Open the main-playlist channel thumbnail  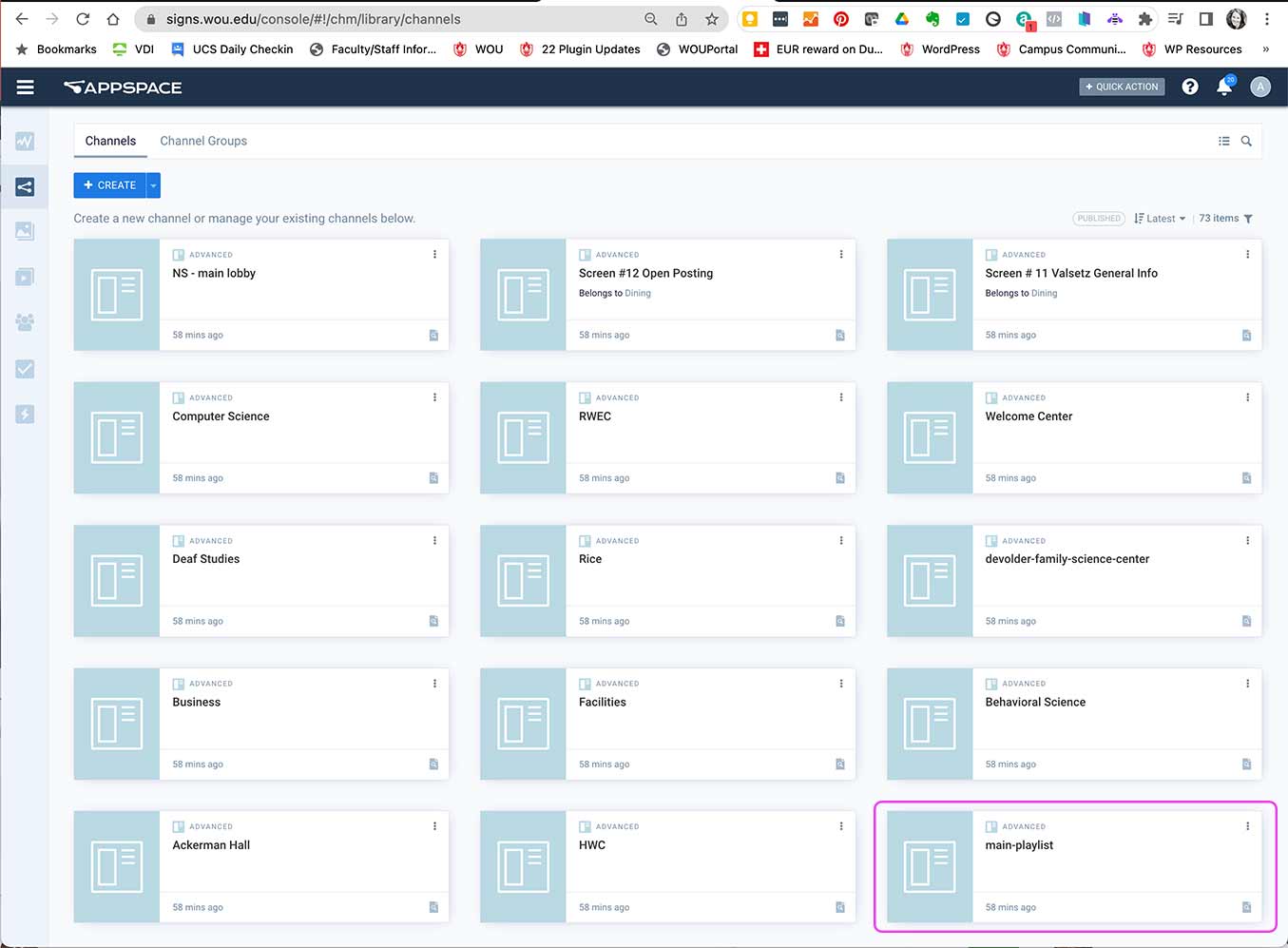[929, 867]
